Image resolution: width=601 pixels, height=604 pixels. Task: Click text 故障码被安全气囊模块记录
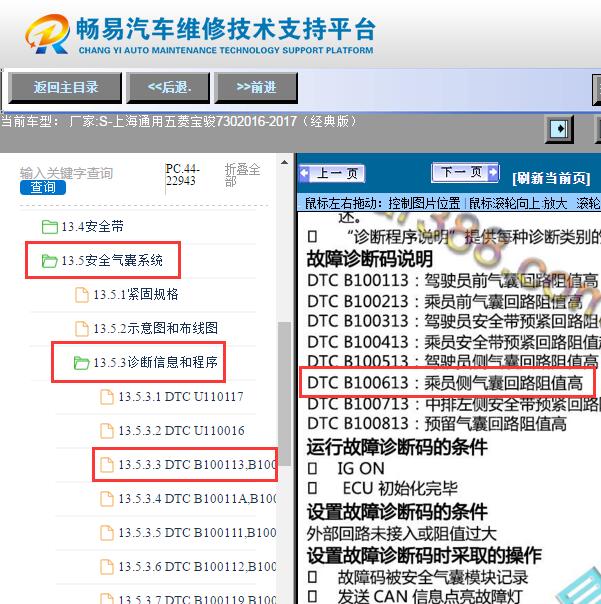click(x=433, y=577)
